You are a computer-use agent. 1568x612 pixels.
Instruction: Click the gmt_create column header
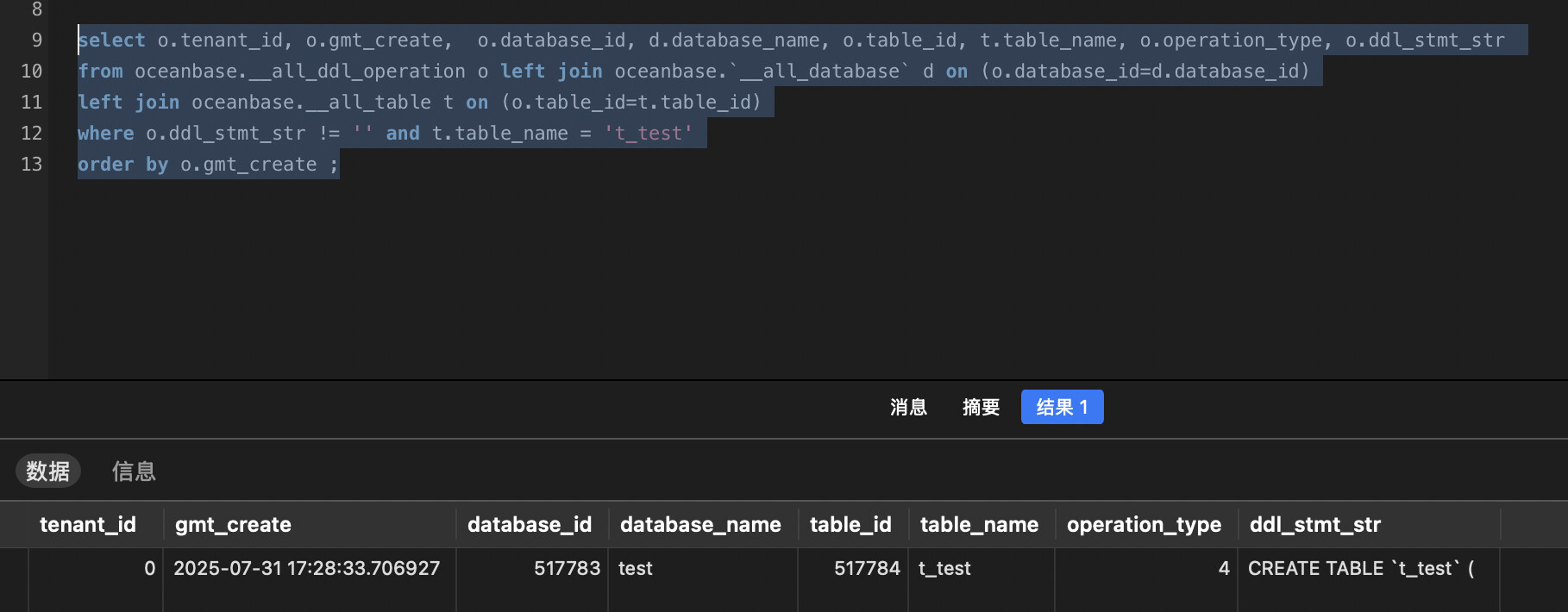[x=233, y=525]
